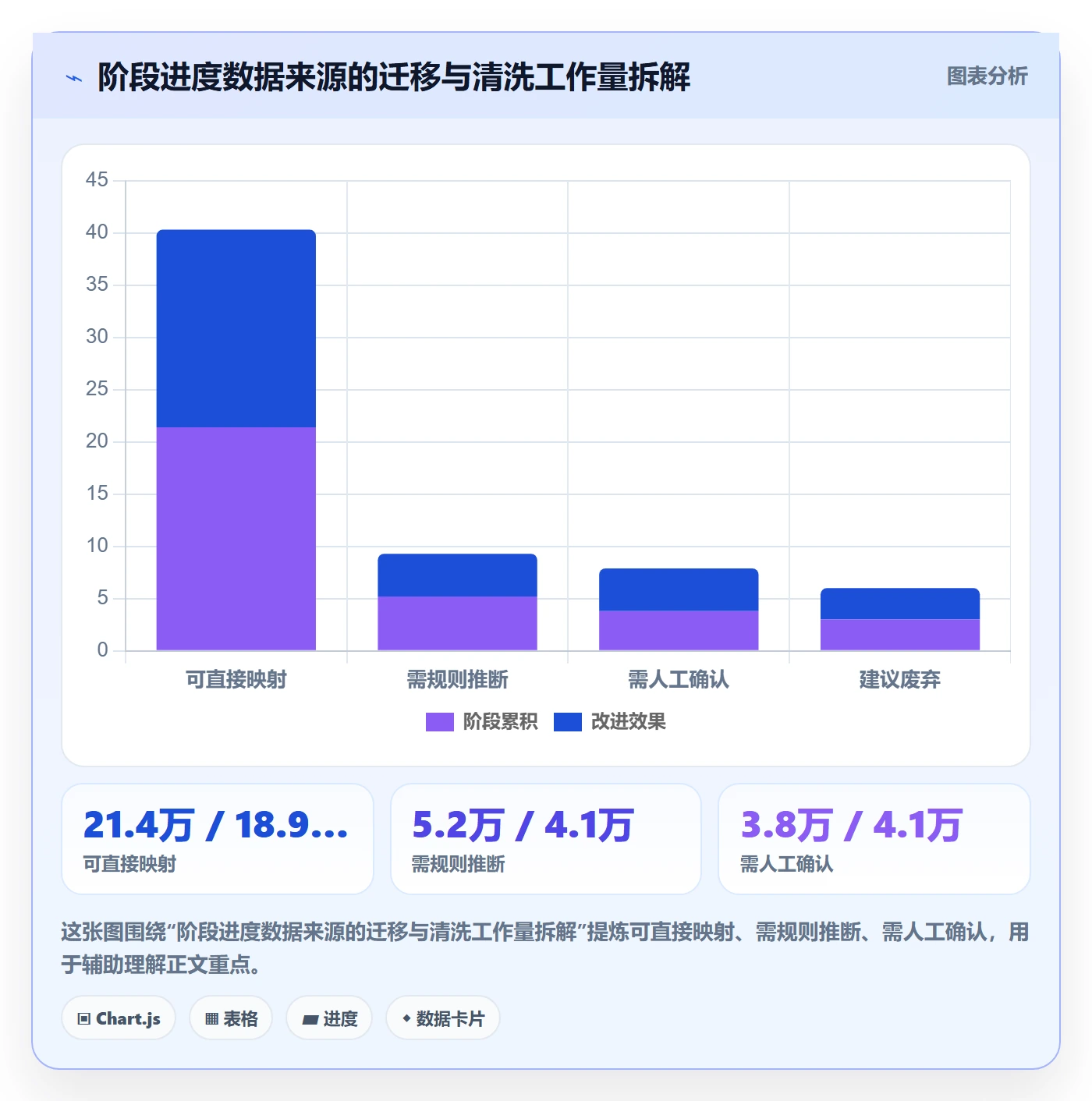Select the 3.8万 / 4.1万 data card
Viewport: 1092px width, 1101px height.
tap(874, 839)
